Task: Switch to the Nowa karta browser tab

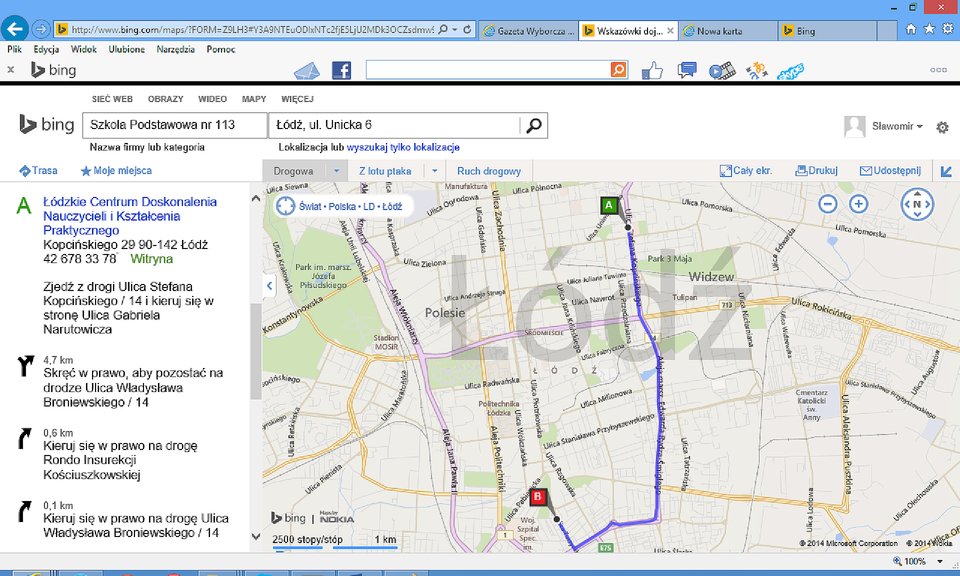Action: pos(728,31)
